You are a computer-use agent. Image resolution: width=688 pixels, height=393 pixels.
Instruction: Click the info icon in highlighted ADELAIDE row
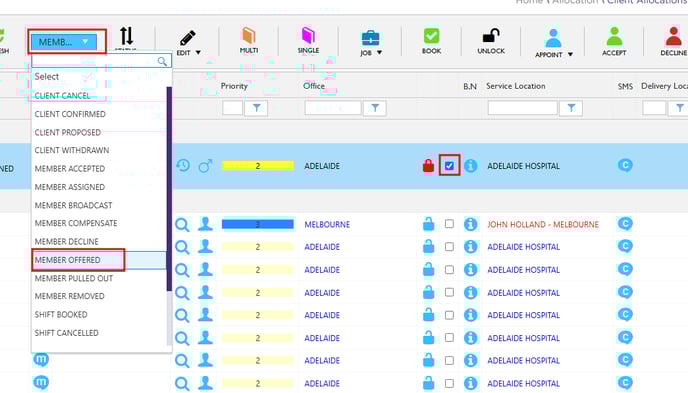470,166
